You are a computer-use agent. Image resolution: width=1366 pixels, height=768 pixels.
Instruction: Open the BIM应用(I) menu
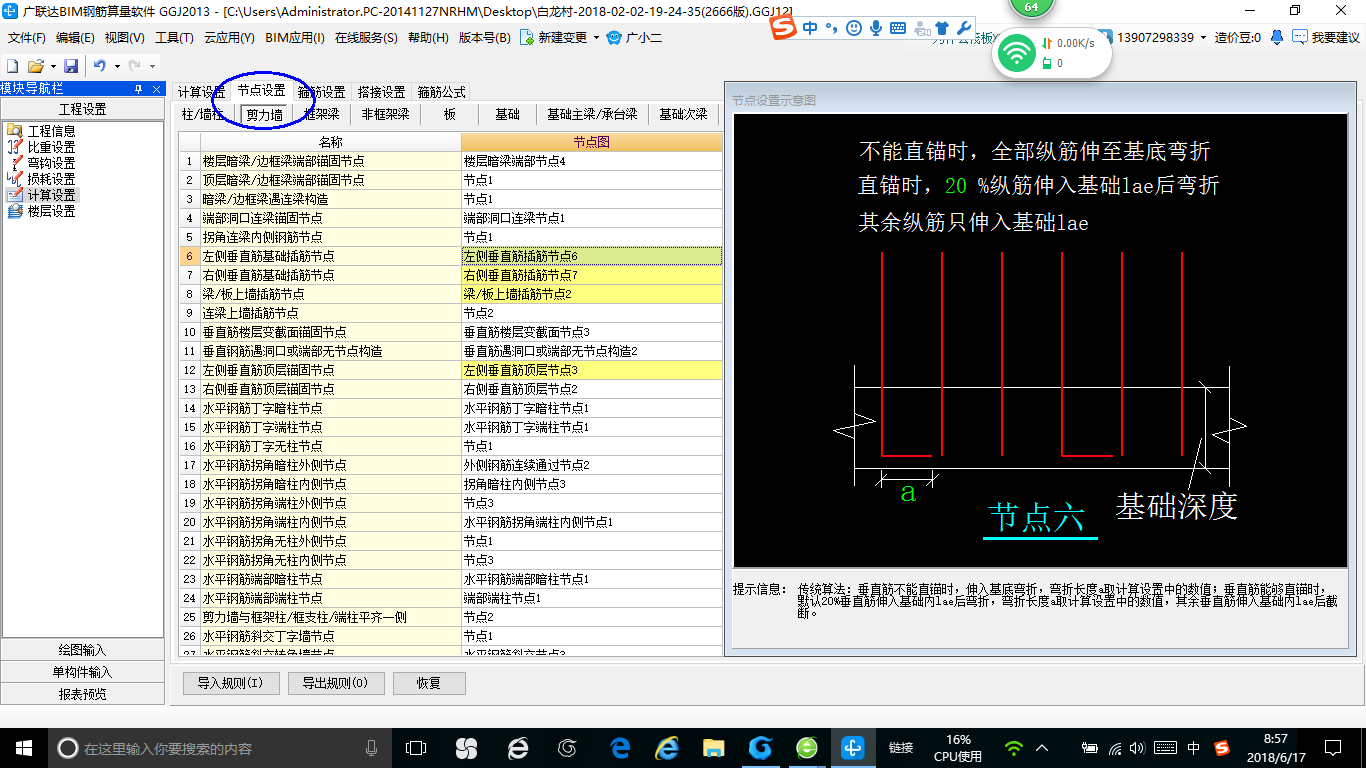(295, 38)
